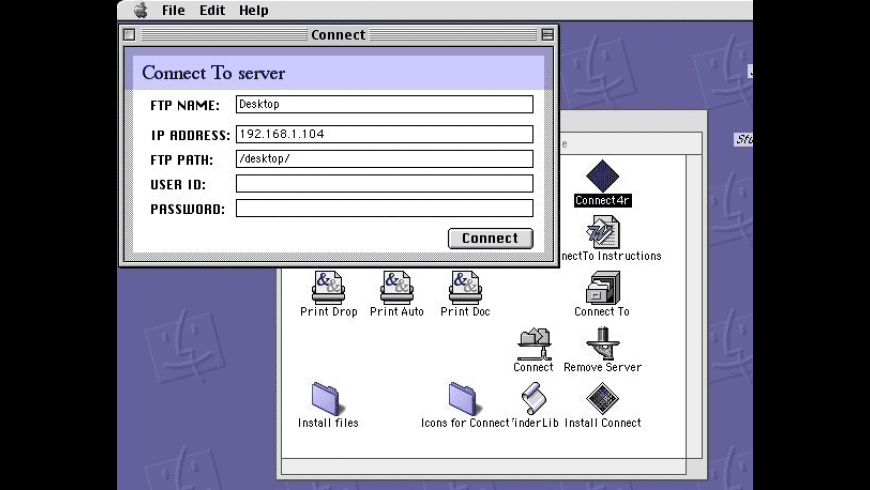
Task: Click the Connect button in dialog
Action: click(x=490, y=238)
